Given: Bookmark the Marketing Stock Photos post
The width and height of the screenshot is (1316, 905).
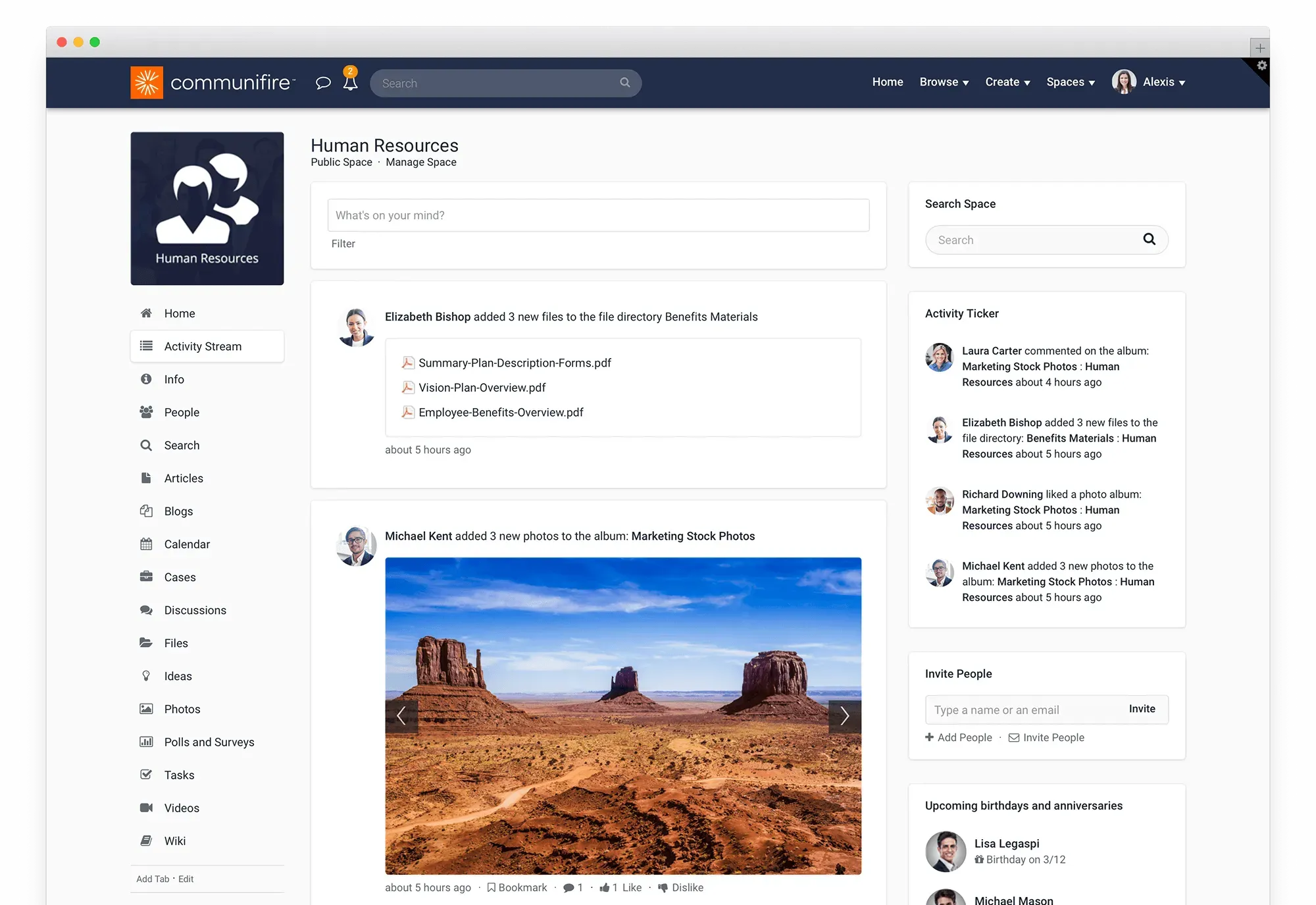Looking at the screenshot, I should pos(517,888).
